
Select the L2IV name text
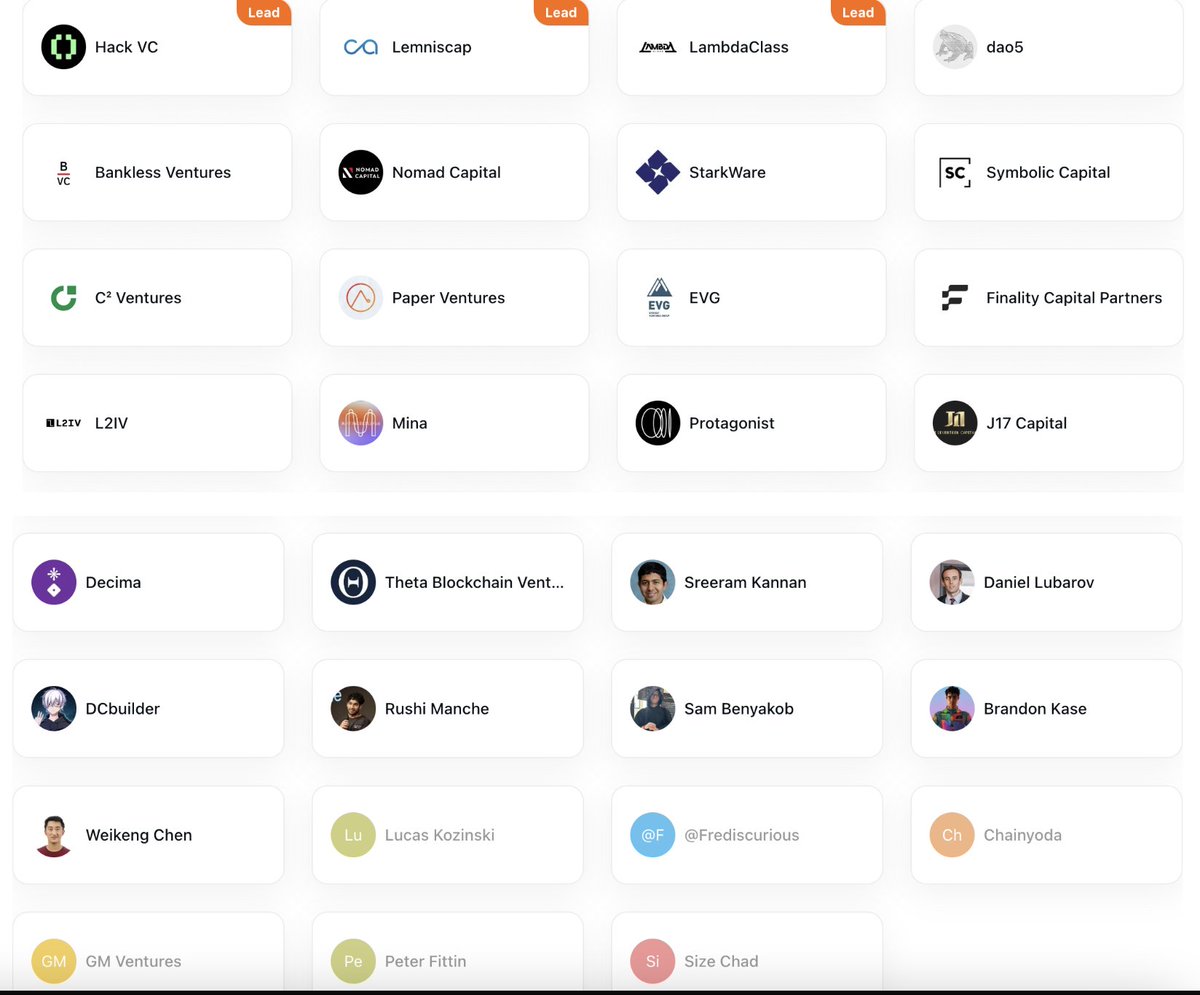(x=111, y=423)
